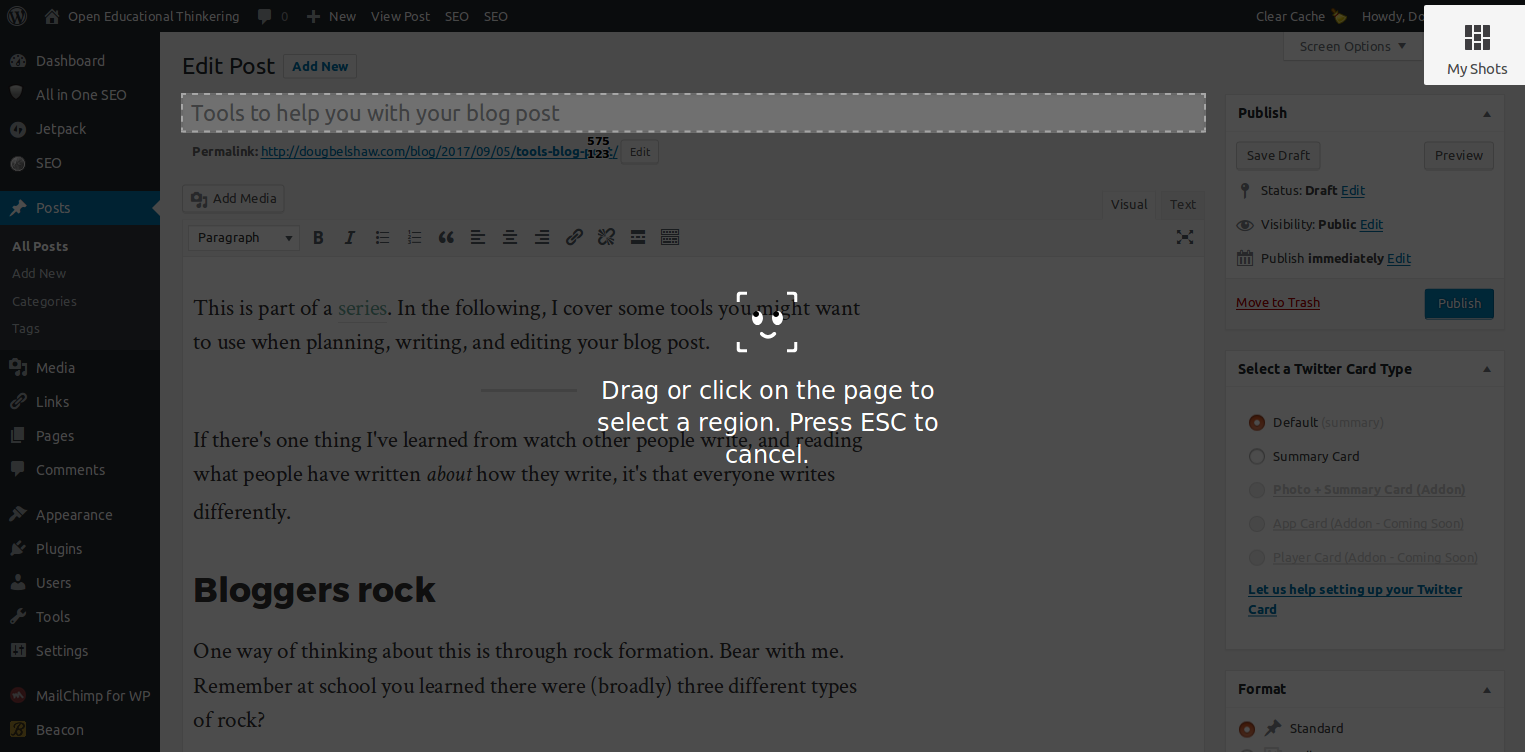Image resolution: width=1525 pixels, height=752 pixels.
Task: Enter distraction-free writing mode
Action: (1184, 237)
